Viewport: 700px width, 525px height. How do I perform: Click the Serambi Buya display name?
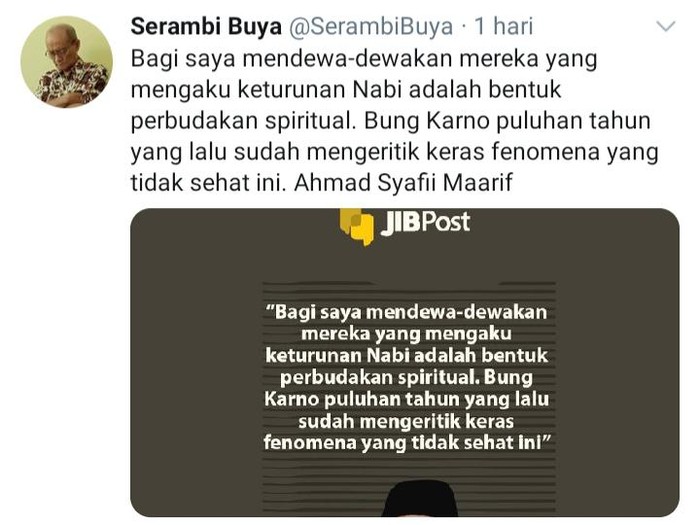click(206, 26)
